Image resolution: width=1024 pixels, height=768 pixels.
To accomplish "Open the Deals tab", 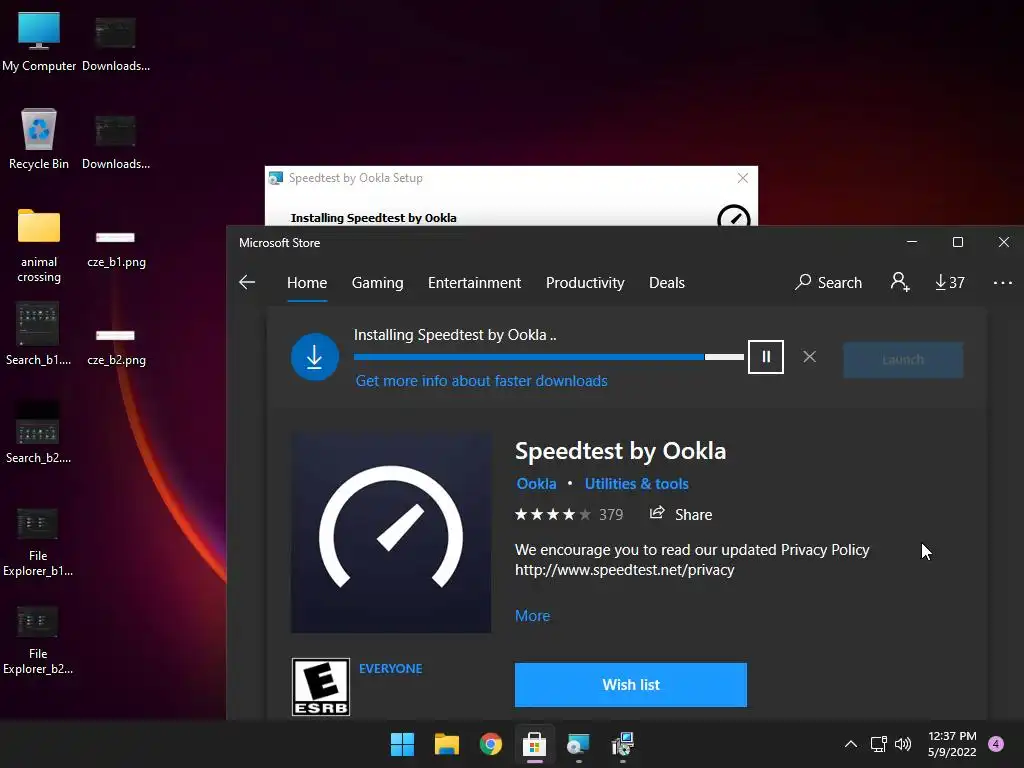I will click(667, 283).
